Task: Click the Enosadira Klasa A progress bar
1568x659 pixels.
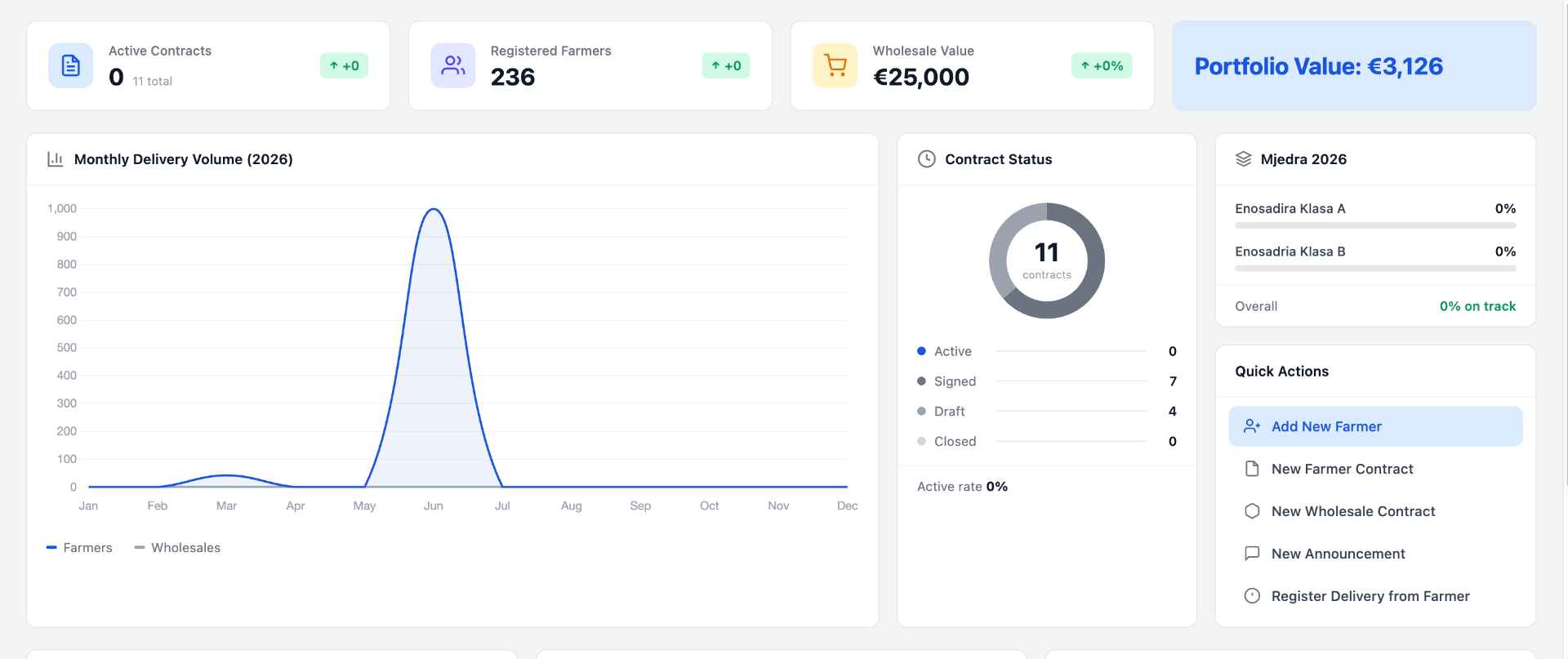Action: (1375, 225)
